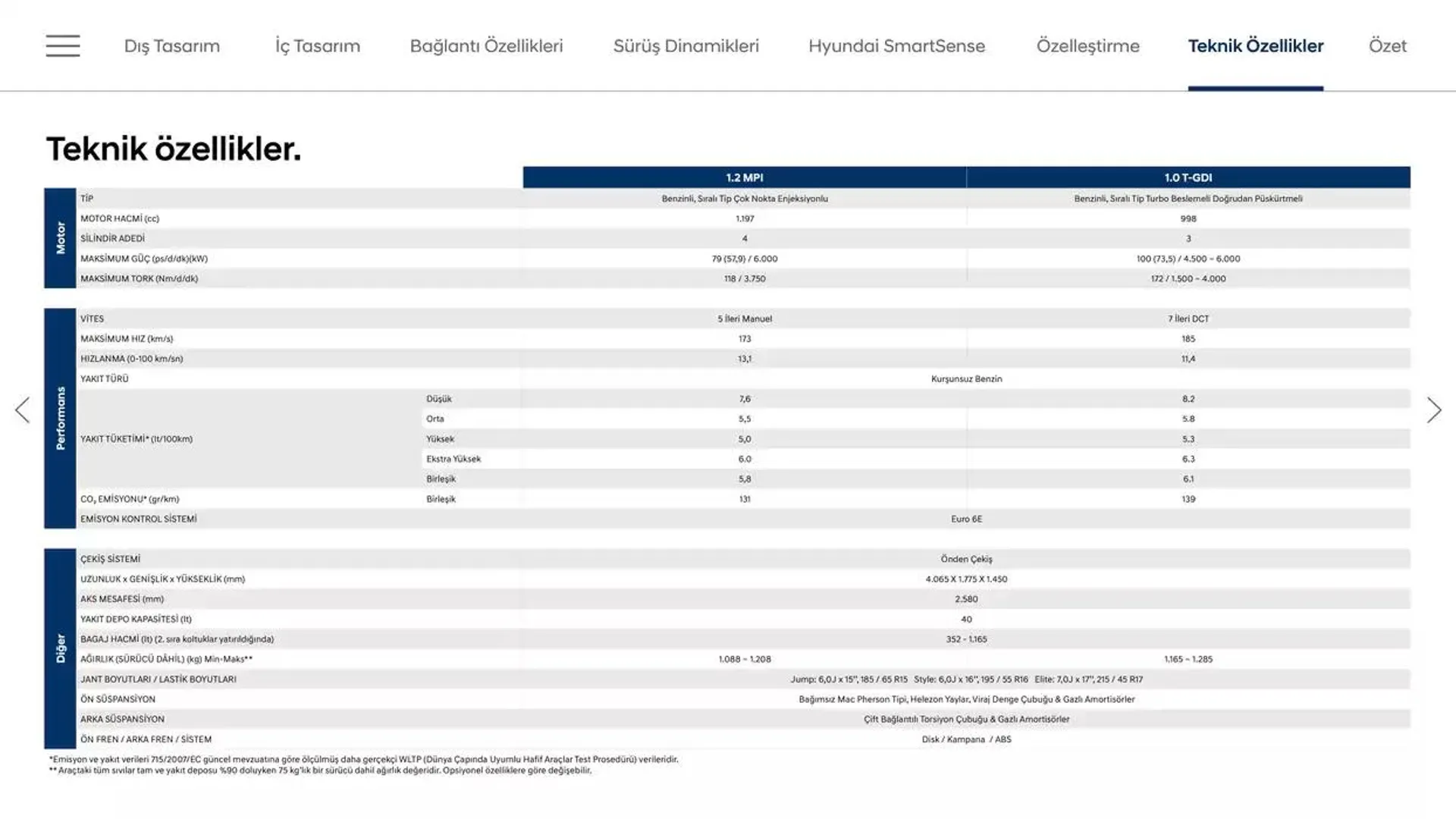Click the ÖN SÜSPANSİYON row label
Image resolution: width=1456 pixels, height=819 pixels.
pyautogui.click(x=118, y=699)
